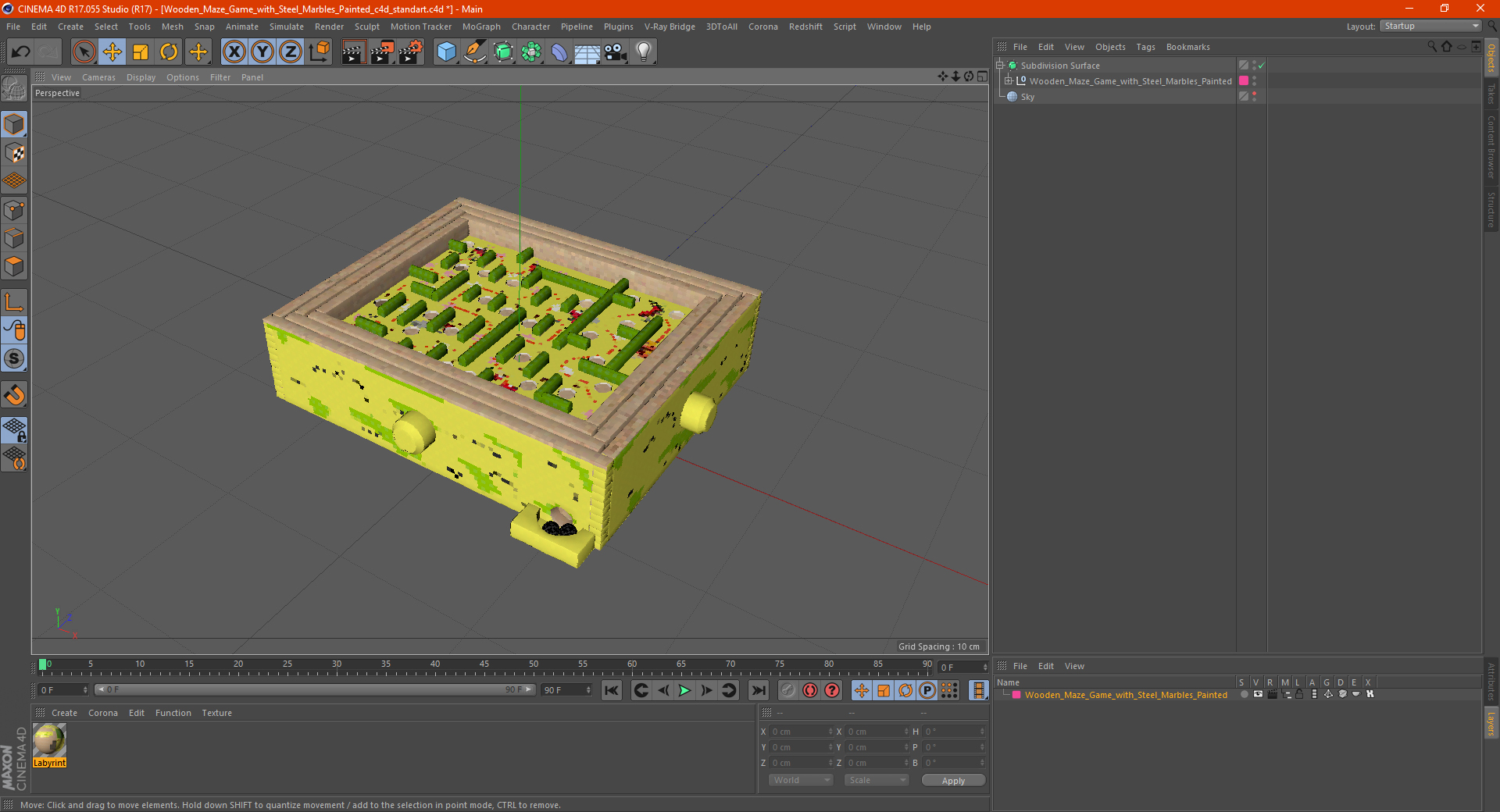Screen dimensions: 1500x812
Task: Play the animation forward
Action: 684,690
